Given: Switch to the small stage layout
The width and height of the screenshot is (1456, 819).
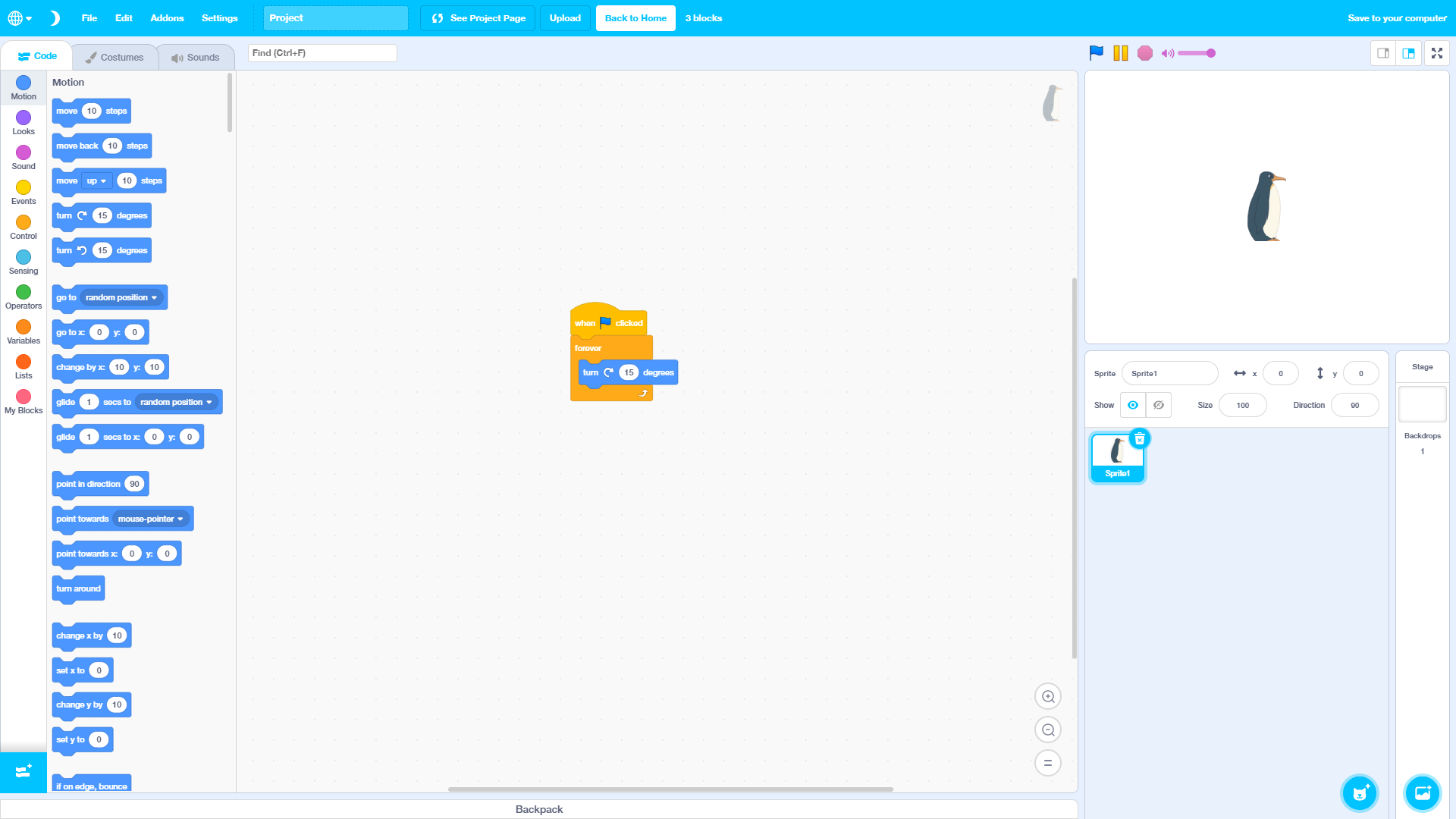Looking at the screenshot, I should click(1383, 53).
